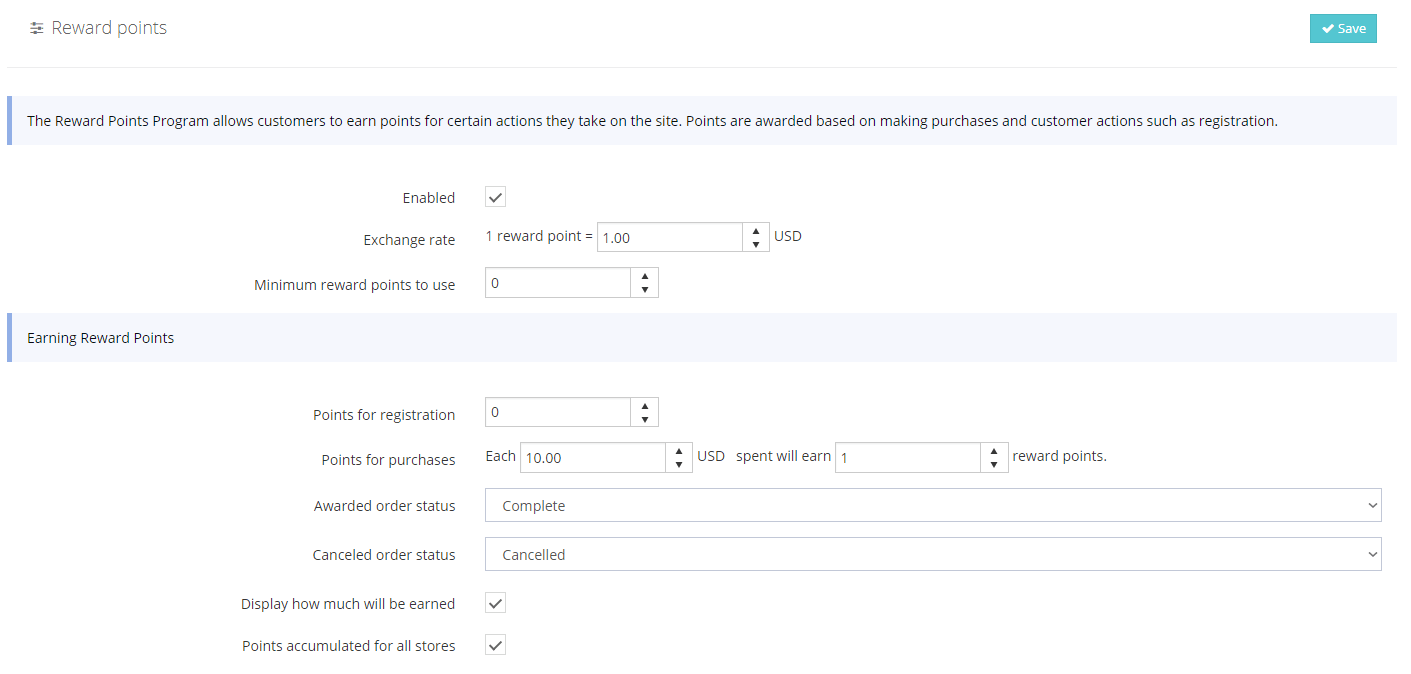Click the Minimum reward points to use label
This screenshot has height=674, width=1411.
pyautogui.click(x=355, y=285)
